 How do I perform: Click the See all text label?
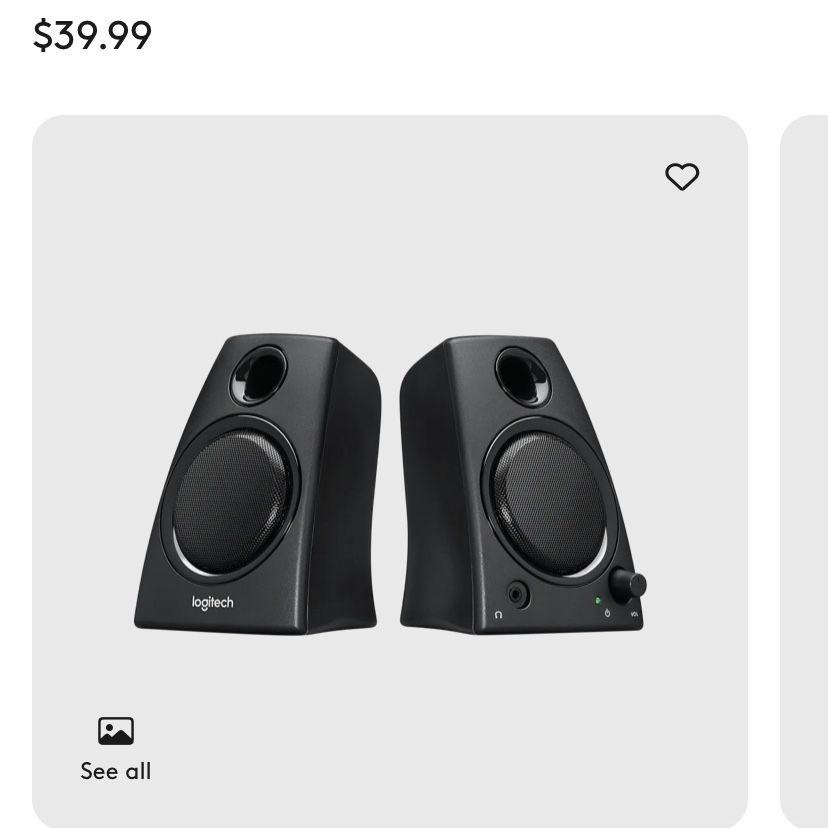116,771
